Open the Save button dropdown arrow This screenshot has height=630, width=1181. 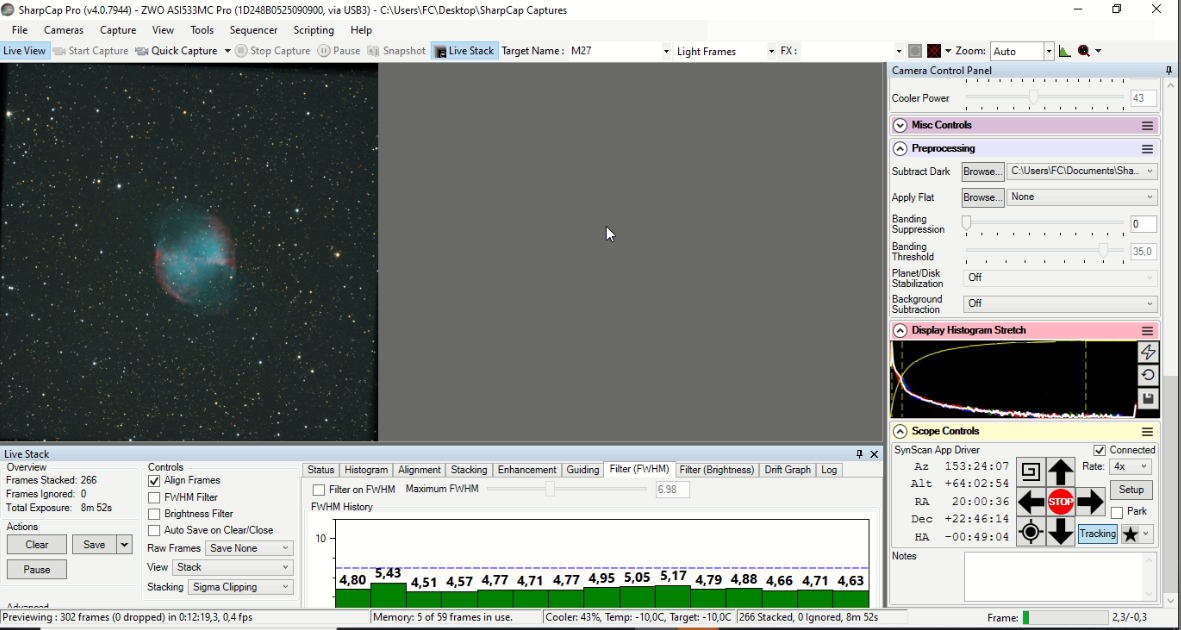(125, 544)
